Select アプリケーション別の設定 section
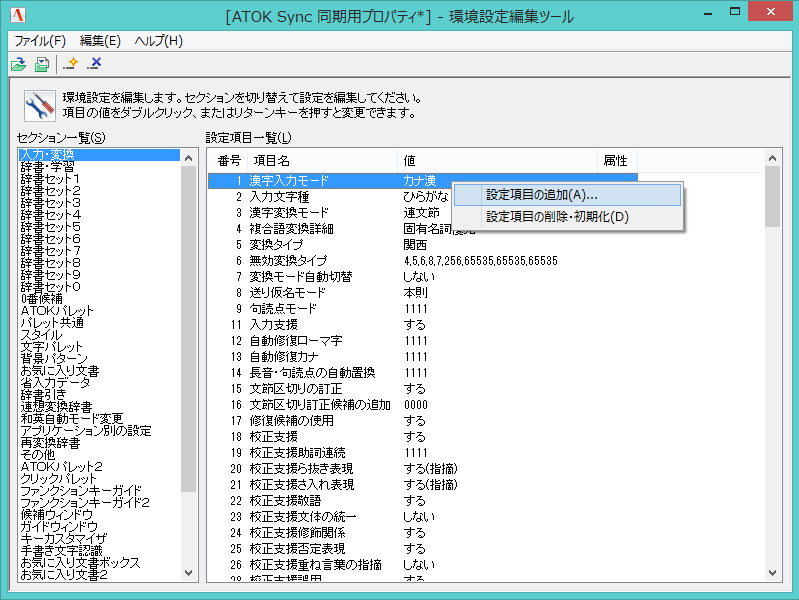The image size is (799, 600). click(99, 431)
